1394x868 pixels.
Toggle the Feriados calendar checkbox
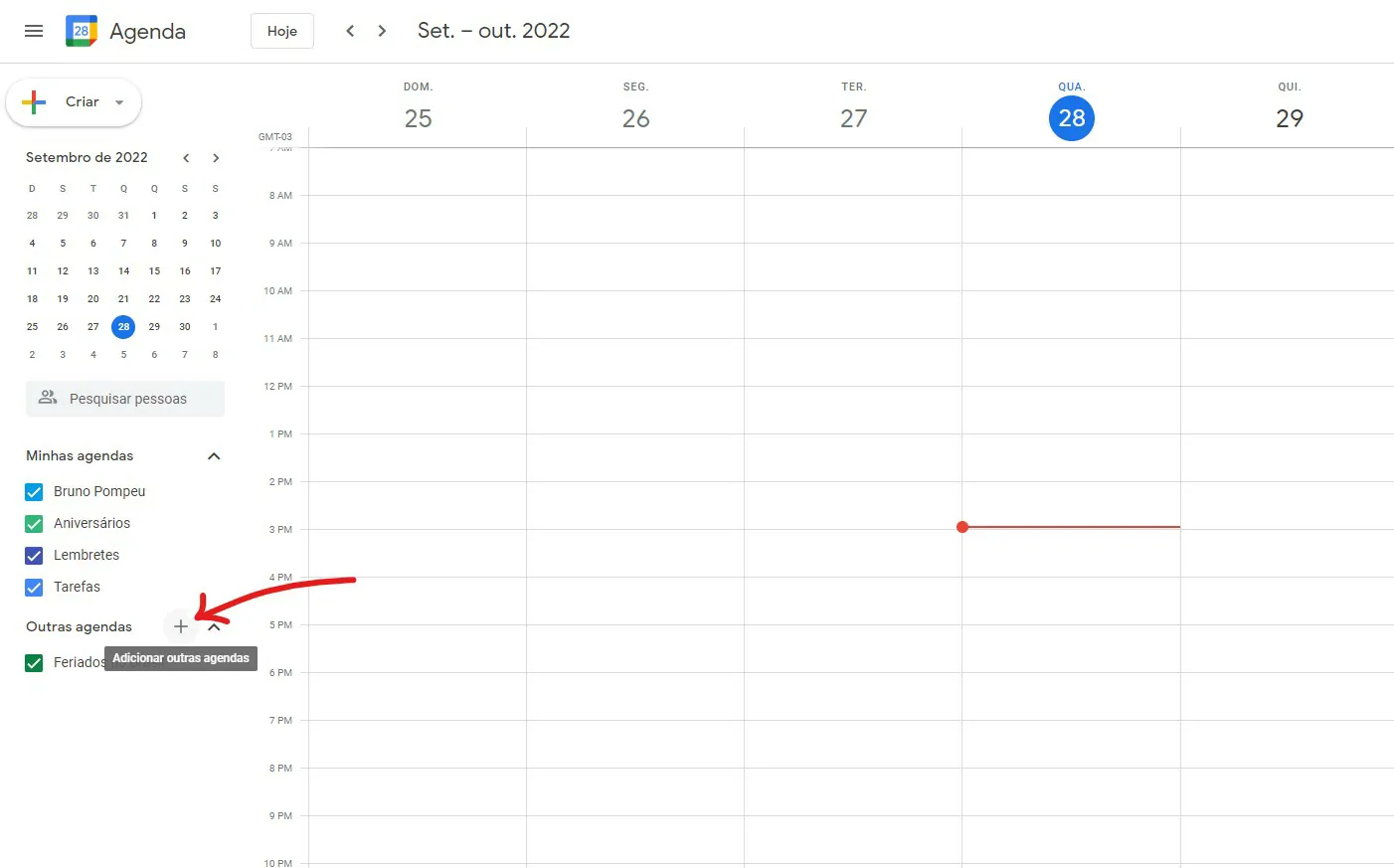coord(34,662)
